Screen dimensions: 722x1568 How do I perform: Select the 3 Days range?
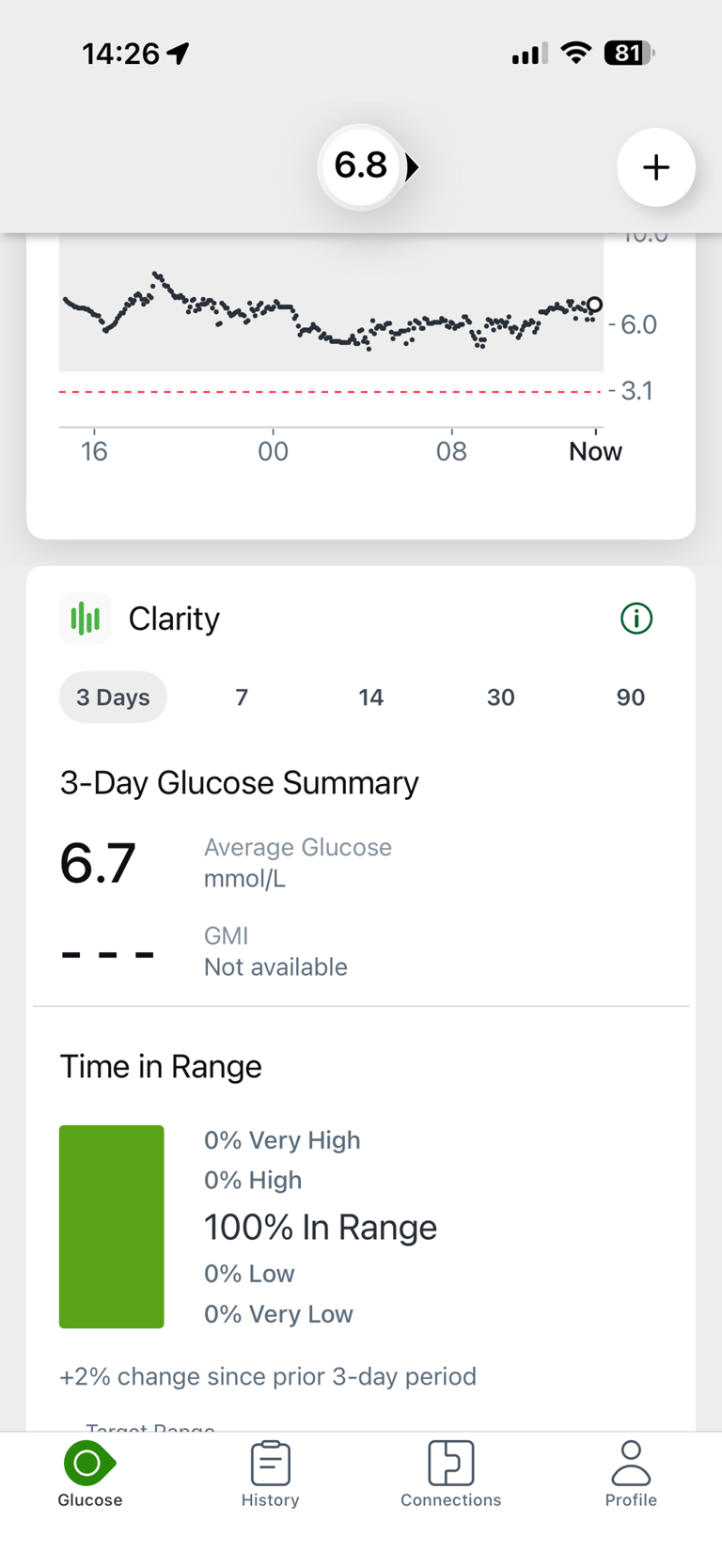coord(113,698)
